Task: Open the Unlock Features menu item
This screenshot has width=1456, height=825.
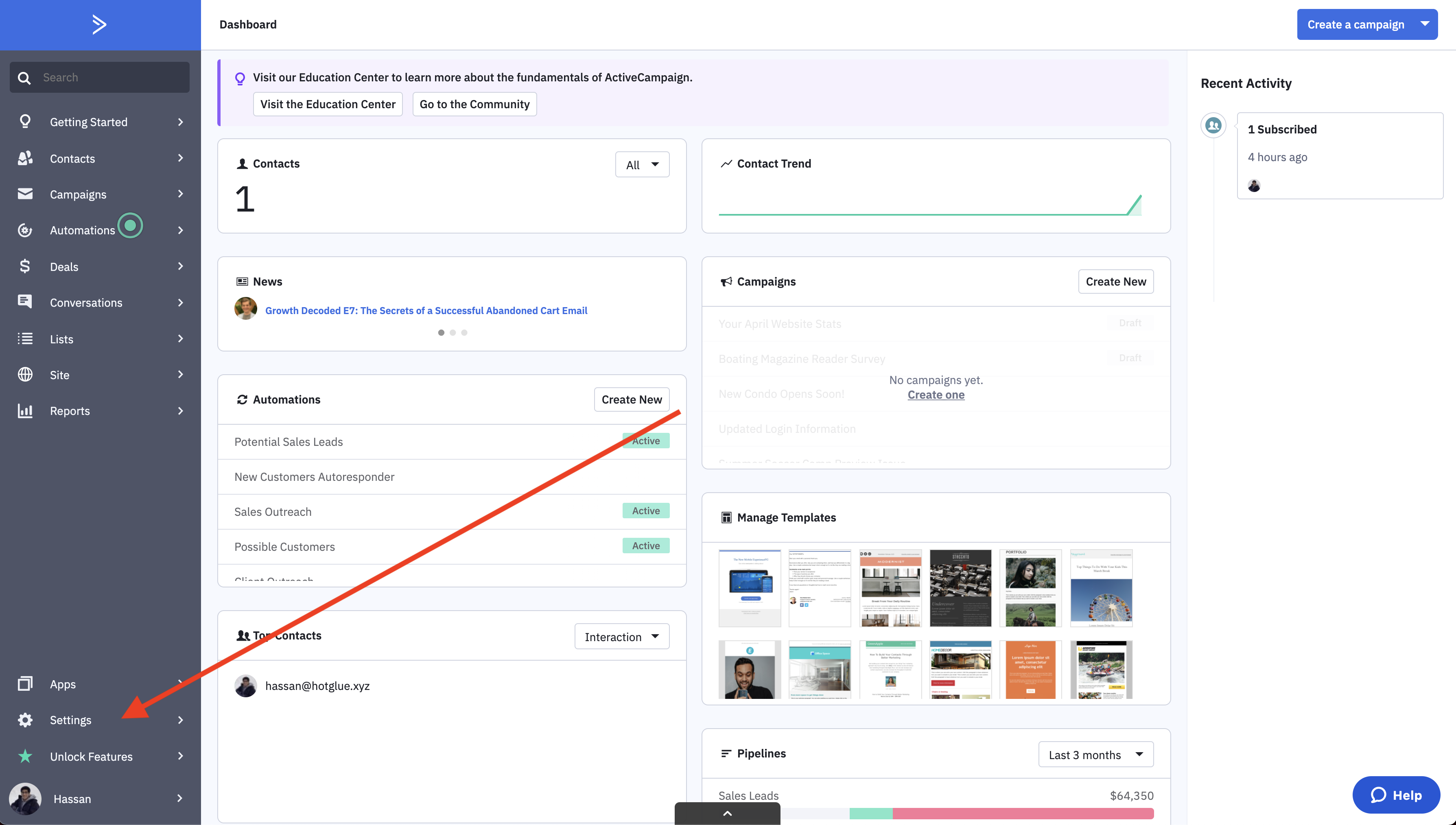Action: point(101,756)
